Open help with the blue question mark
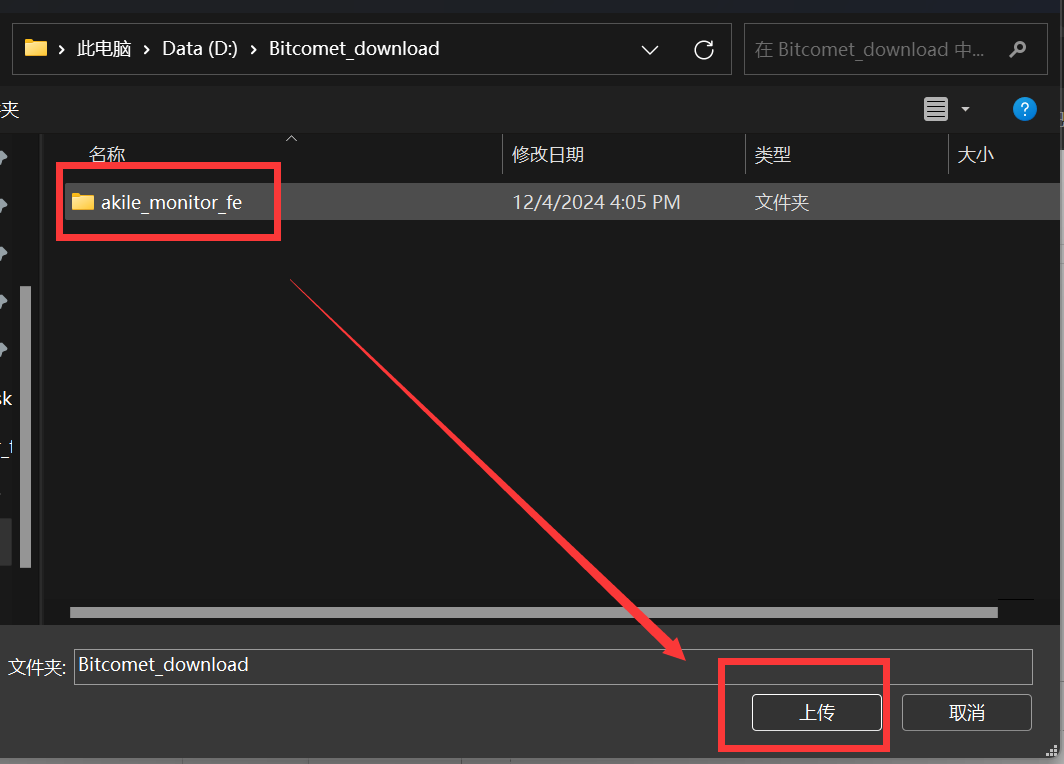 point(1024,109)
